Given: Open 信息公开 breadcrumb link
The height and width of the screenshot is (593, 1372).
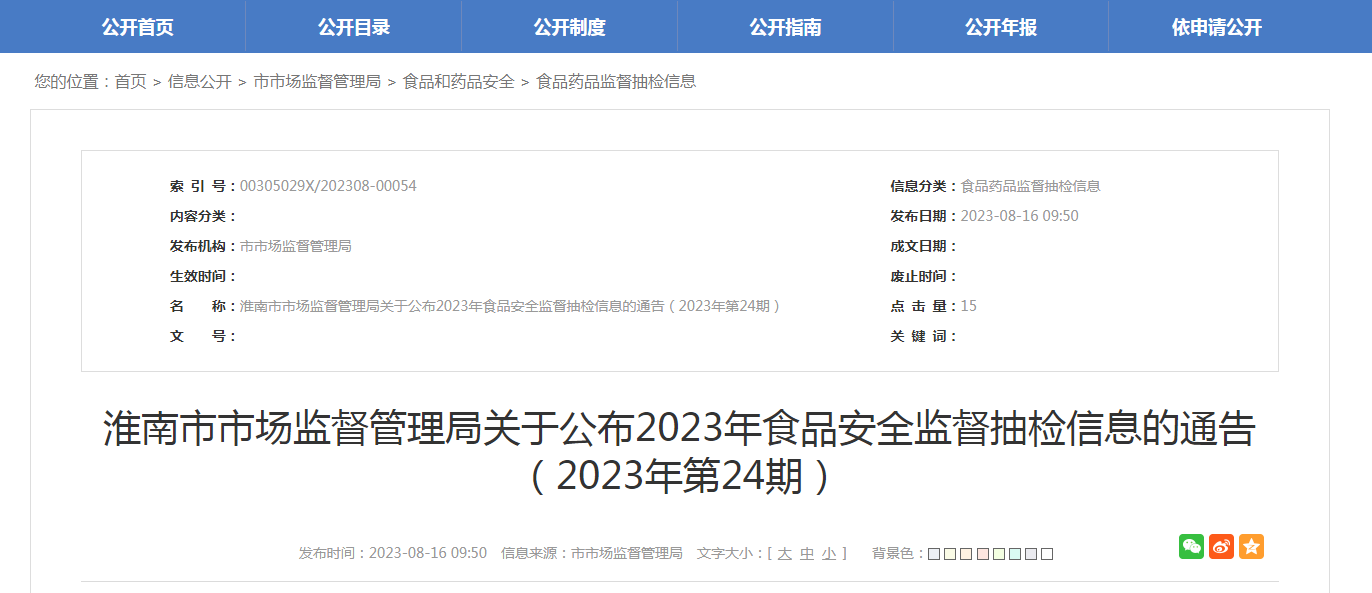Looking at the screenshot, I should (199, 82).
